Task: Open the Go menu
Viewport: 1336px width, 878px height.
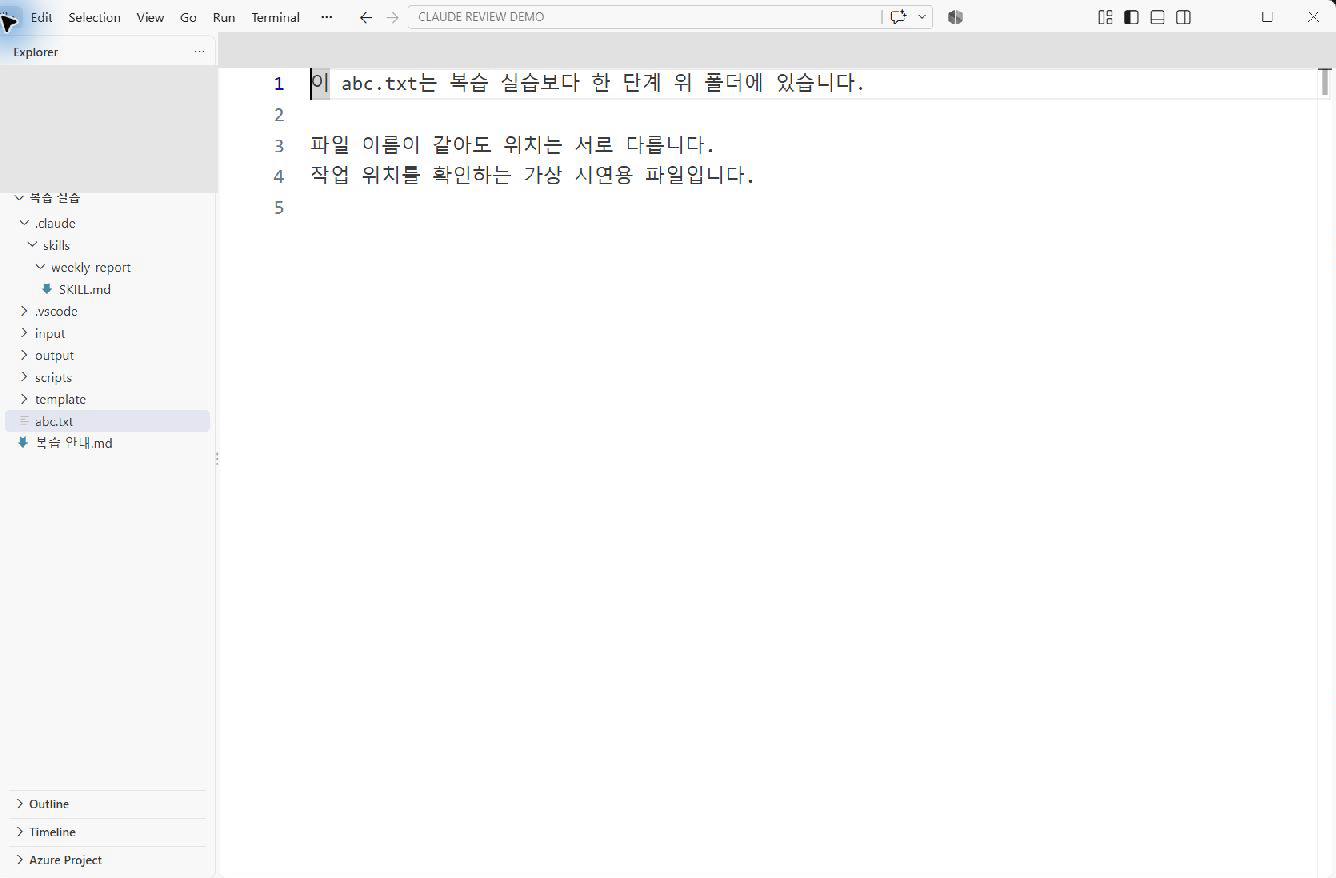Action: click(x=188, y=17)
